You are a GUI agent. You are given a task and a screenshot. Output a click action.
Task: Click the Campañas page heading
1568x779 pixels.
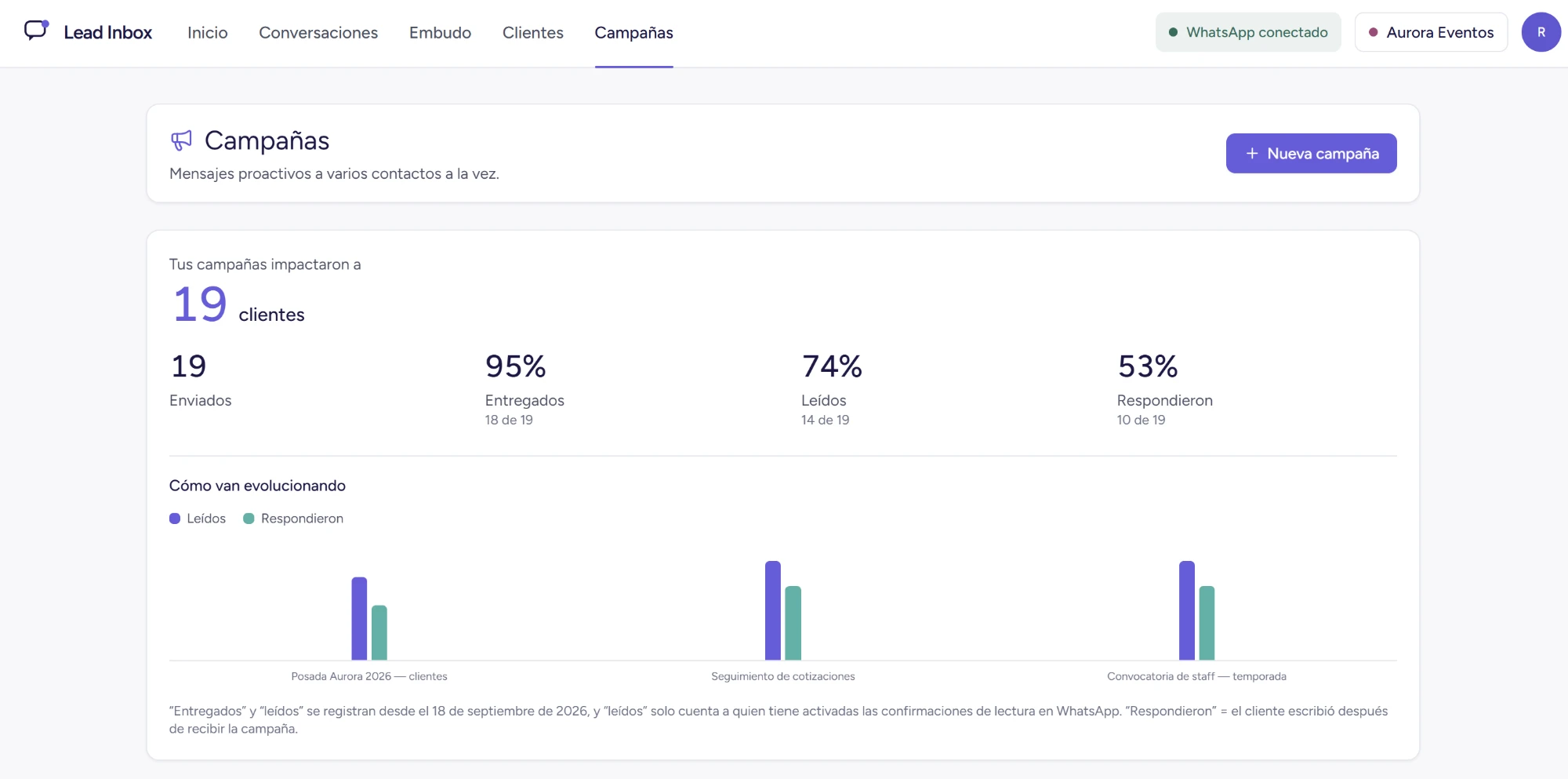coord(267,140)
